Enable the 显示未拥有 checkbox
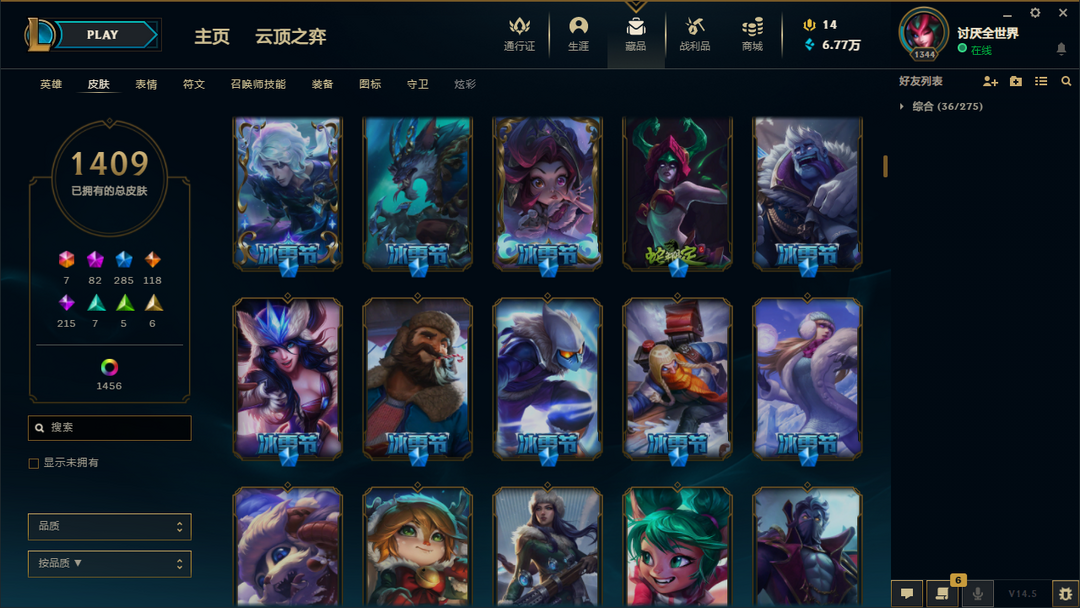 click(34, 463)
